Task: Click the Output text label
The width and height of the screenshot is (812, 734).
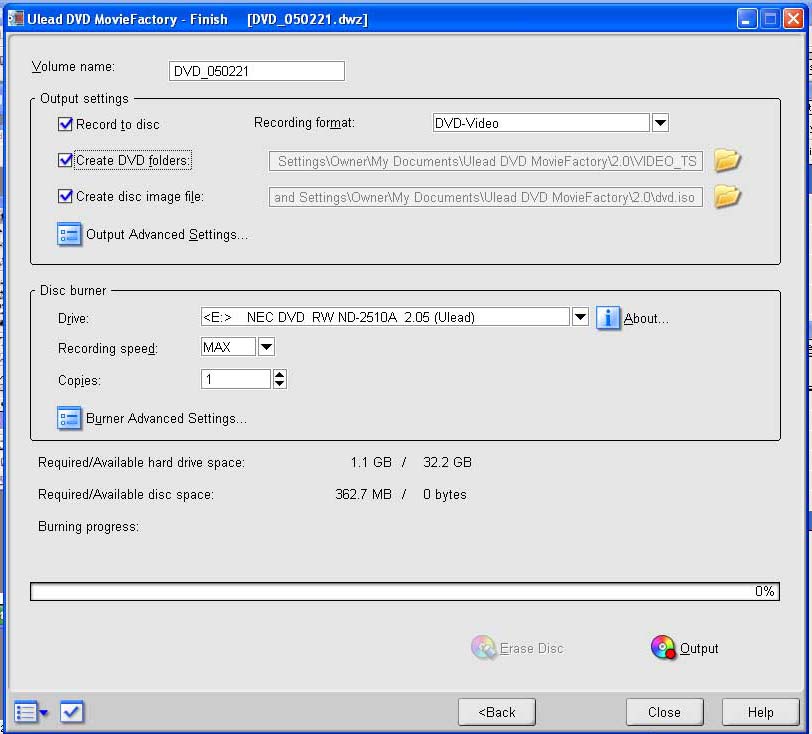Action: click(x=699, y=649)
